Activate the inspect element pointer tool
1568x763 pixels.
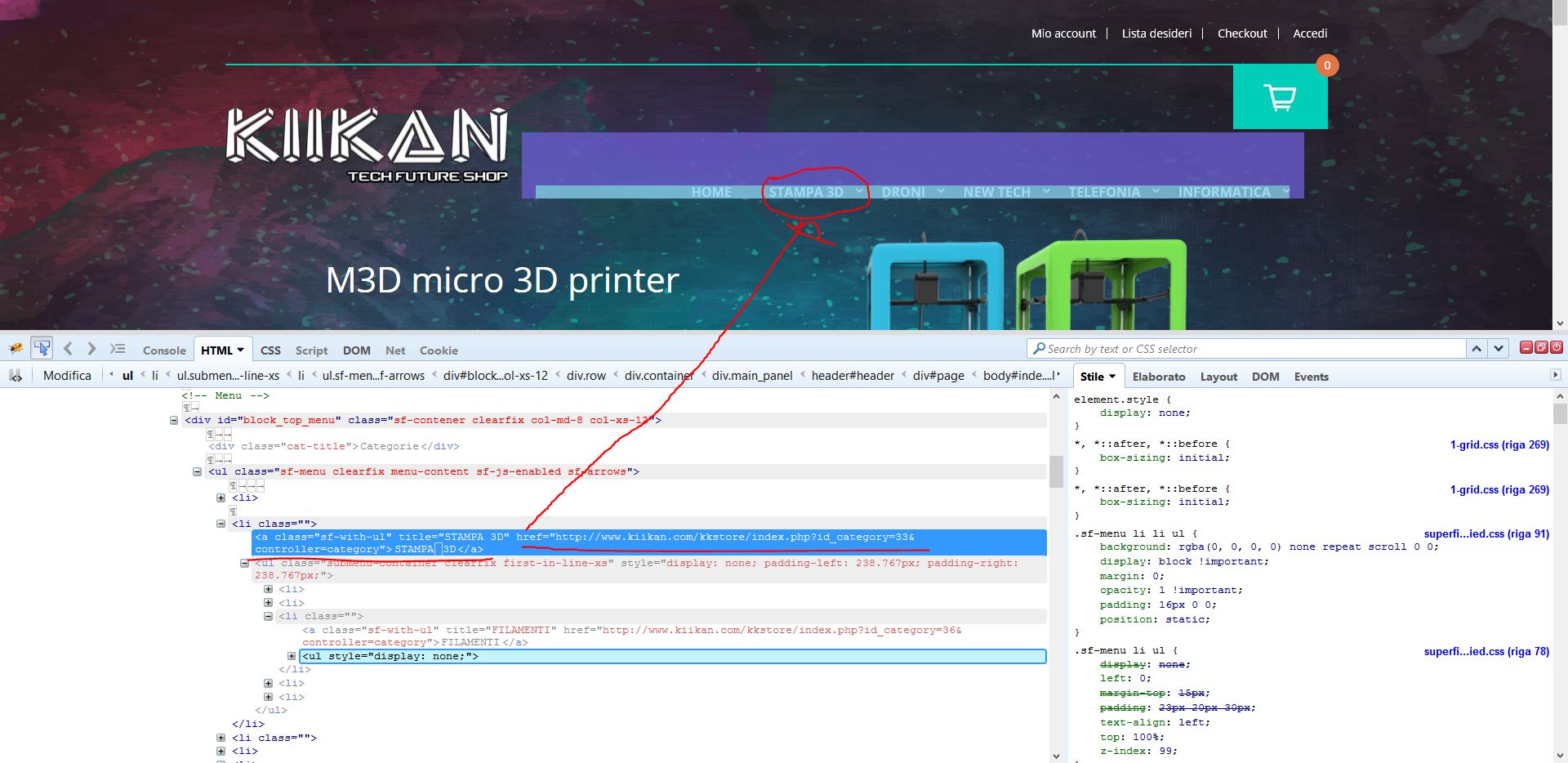[x=42, y=349]
